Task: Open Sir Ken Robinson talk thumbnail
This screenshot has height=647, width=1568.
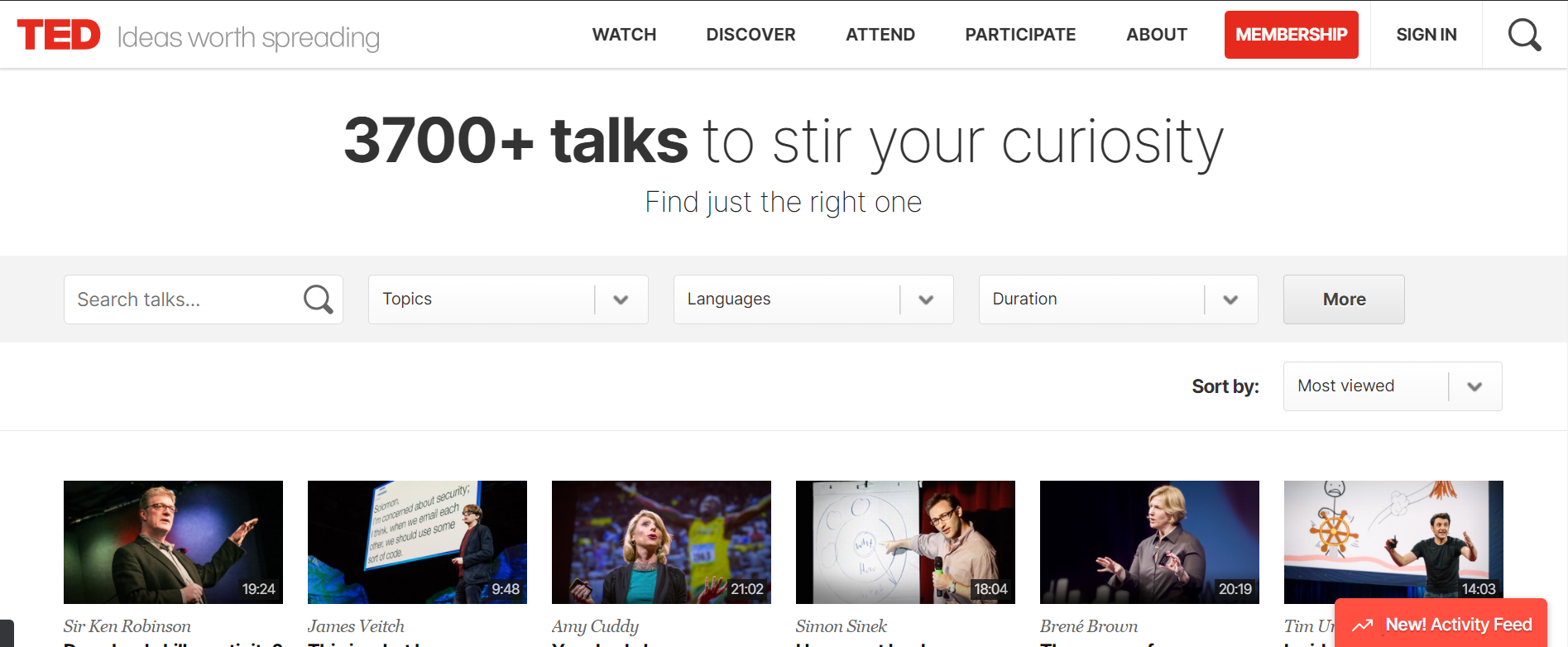Action: (x=173, y=542)
